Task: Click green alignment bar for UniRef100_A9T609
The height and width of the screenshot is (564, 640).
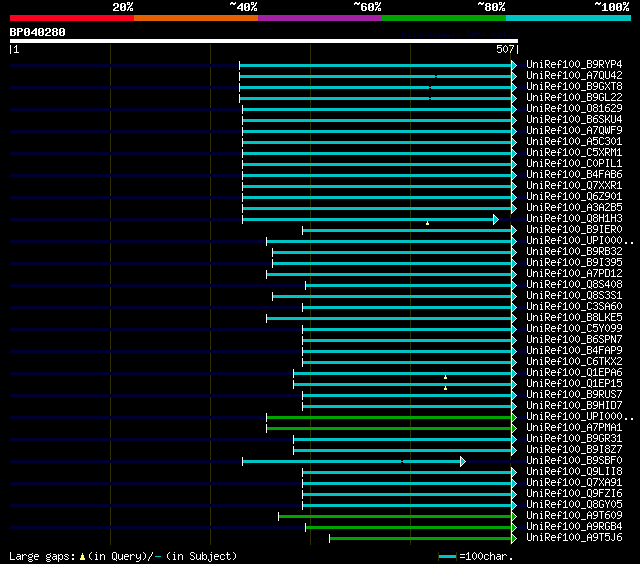Action: tap(395, 517)
